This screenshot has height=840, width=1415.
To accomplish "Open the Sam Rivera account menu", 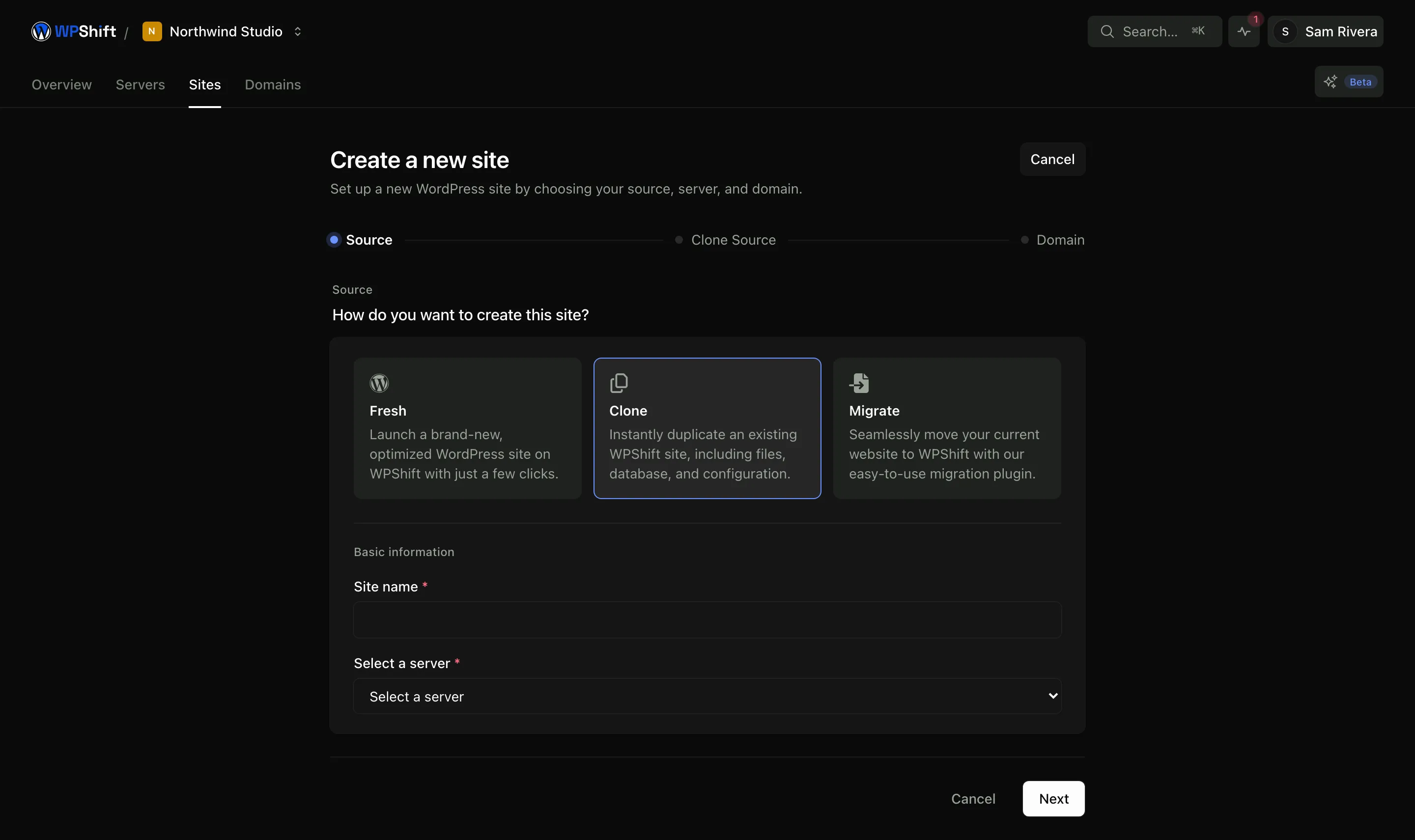I will [1325, 31].
